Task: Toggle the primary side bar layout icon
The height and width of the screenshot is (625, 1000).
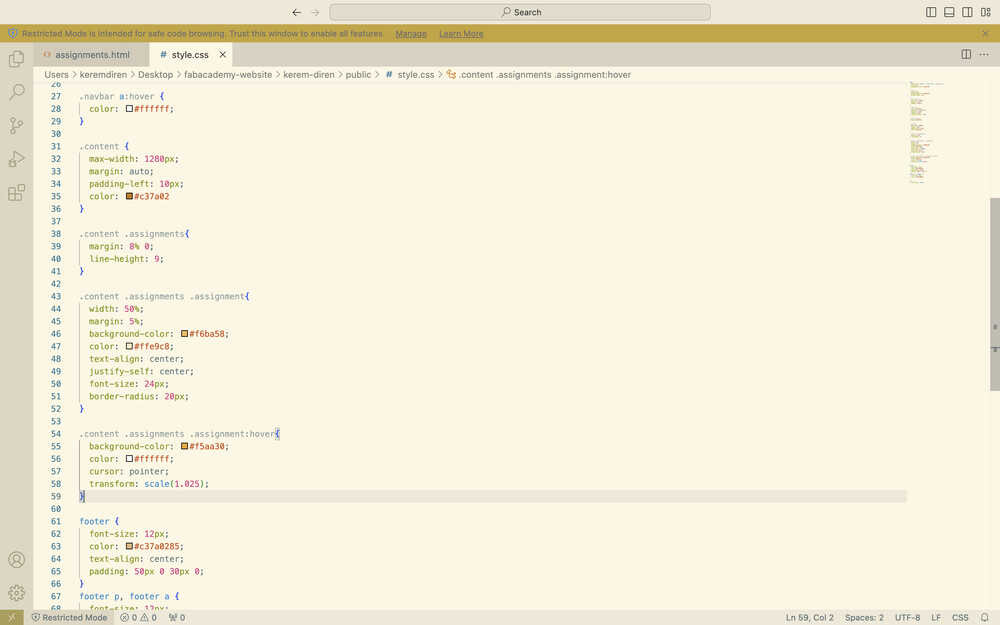Action: pyautogui.click(x=931, y=12)
